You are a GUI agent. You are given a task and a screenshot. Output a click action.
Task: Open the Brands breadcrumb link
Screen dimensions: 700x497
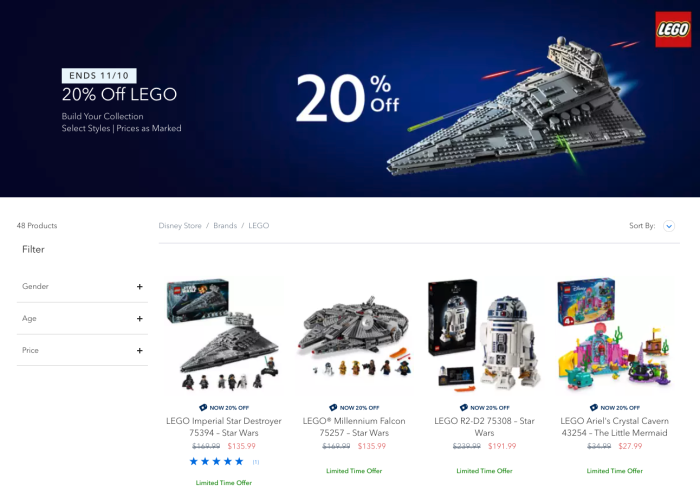(225, 226)
